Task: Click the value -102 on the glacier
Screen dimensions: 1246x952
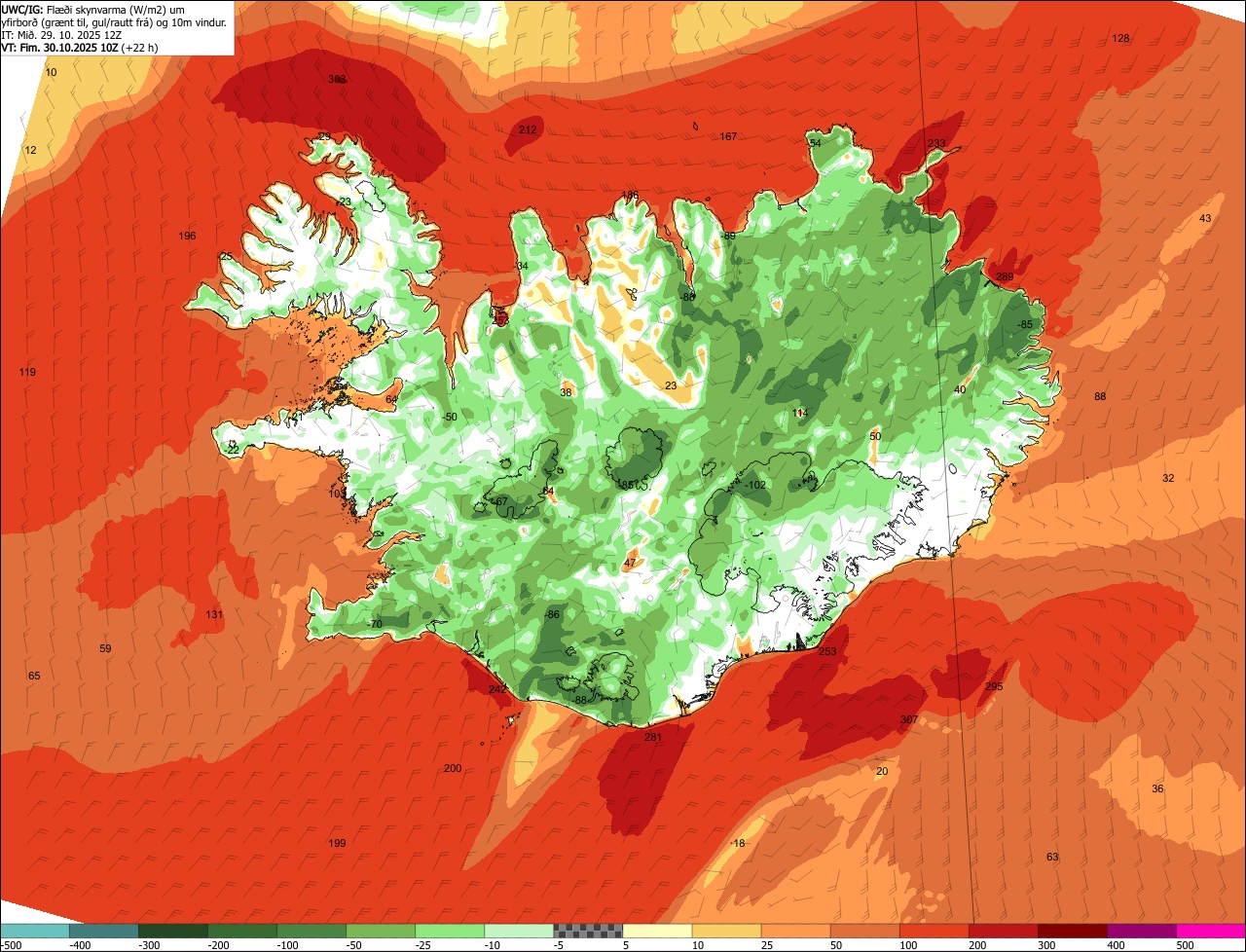Action: click(x=756, y=485)
